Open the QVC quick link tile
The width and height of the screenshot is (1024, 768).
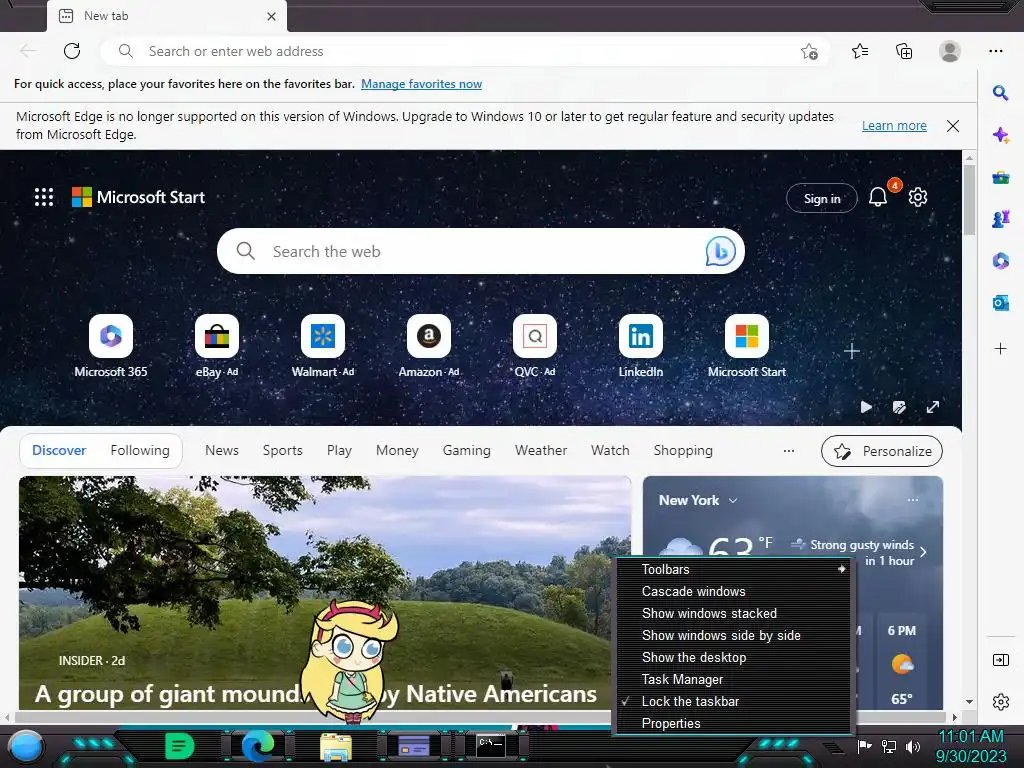pos(535,336)
